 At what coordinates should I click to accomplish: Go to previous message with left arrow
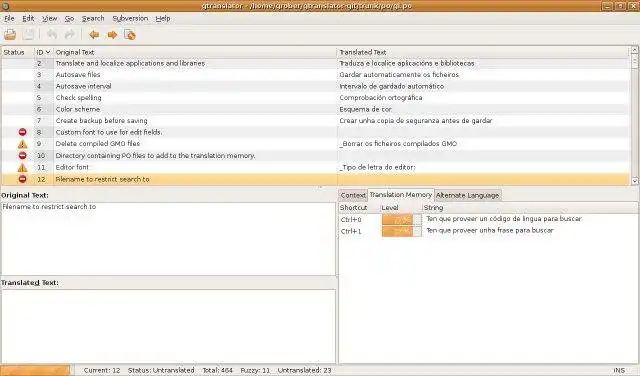[x=94, y=35]
